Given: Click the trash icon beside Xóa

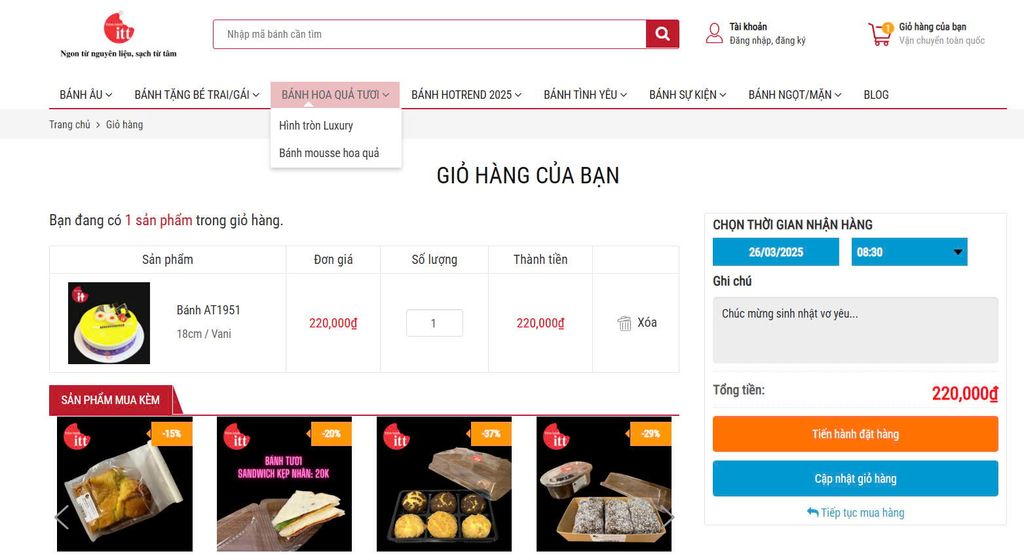Looking at the screenshot, I should [624, 323].
